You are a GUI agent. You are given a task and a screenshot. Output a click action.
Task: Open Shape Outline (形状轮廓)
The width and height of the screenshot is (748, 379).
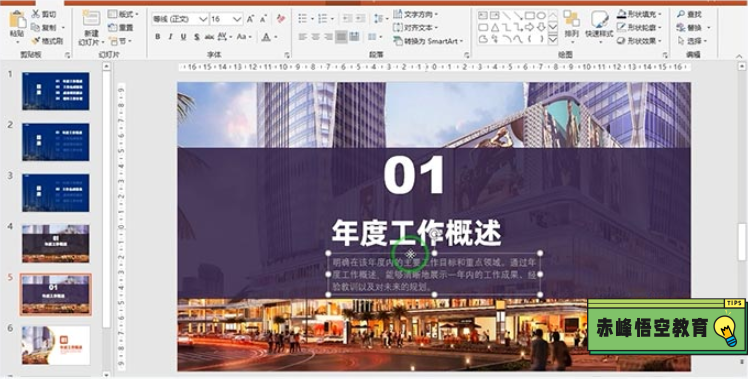click(x=640, y=28)
